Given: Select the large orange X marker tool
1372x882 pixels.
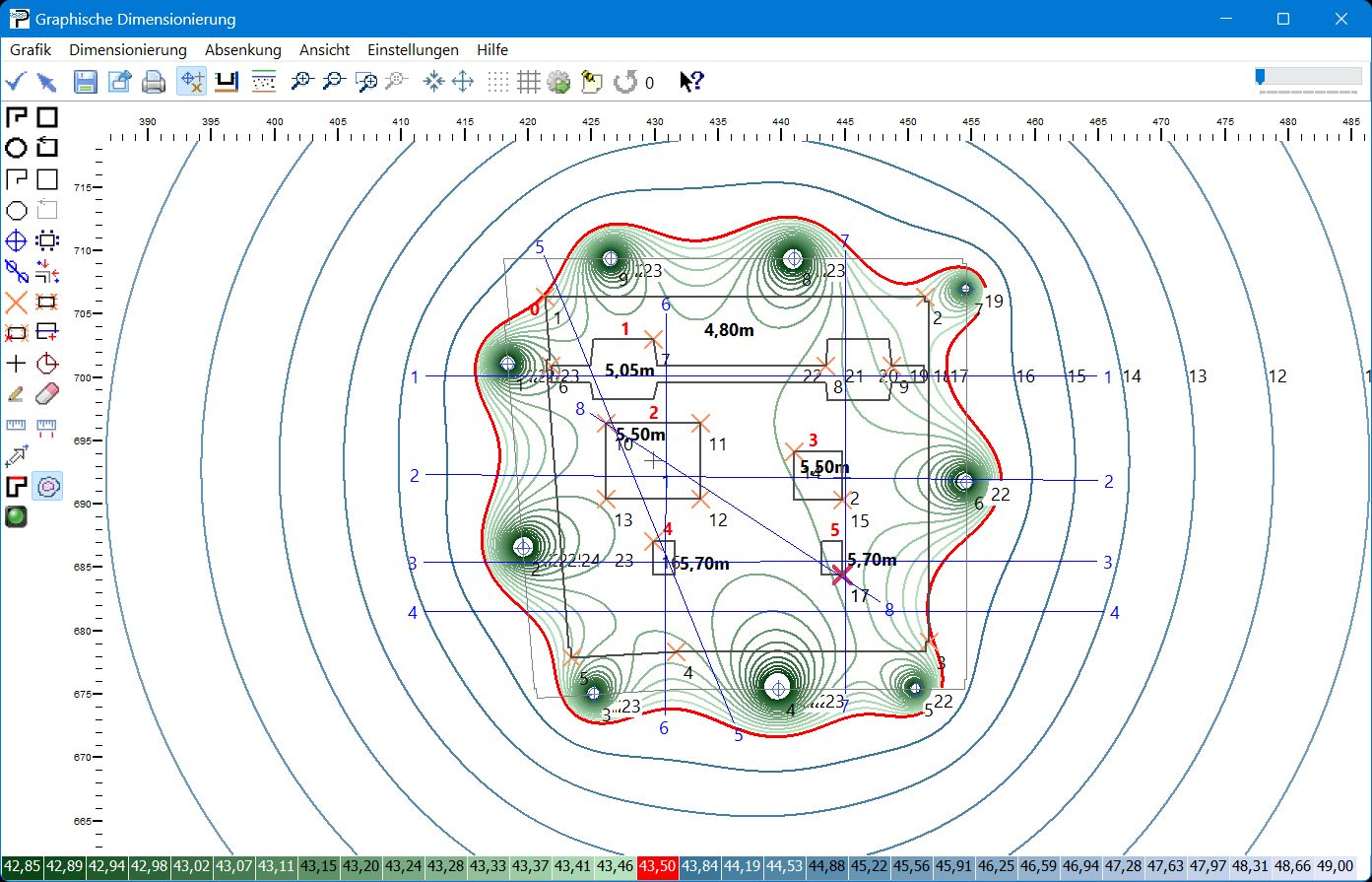Looking at the screenshot, I should coord(16,302).
